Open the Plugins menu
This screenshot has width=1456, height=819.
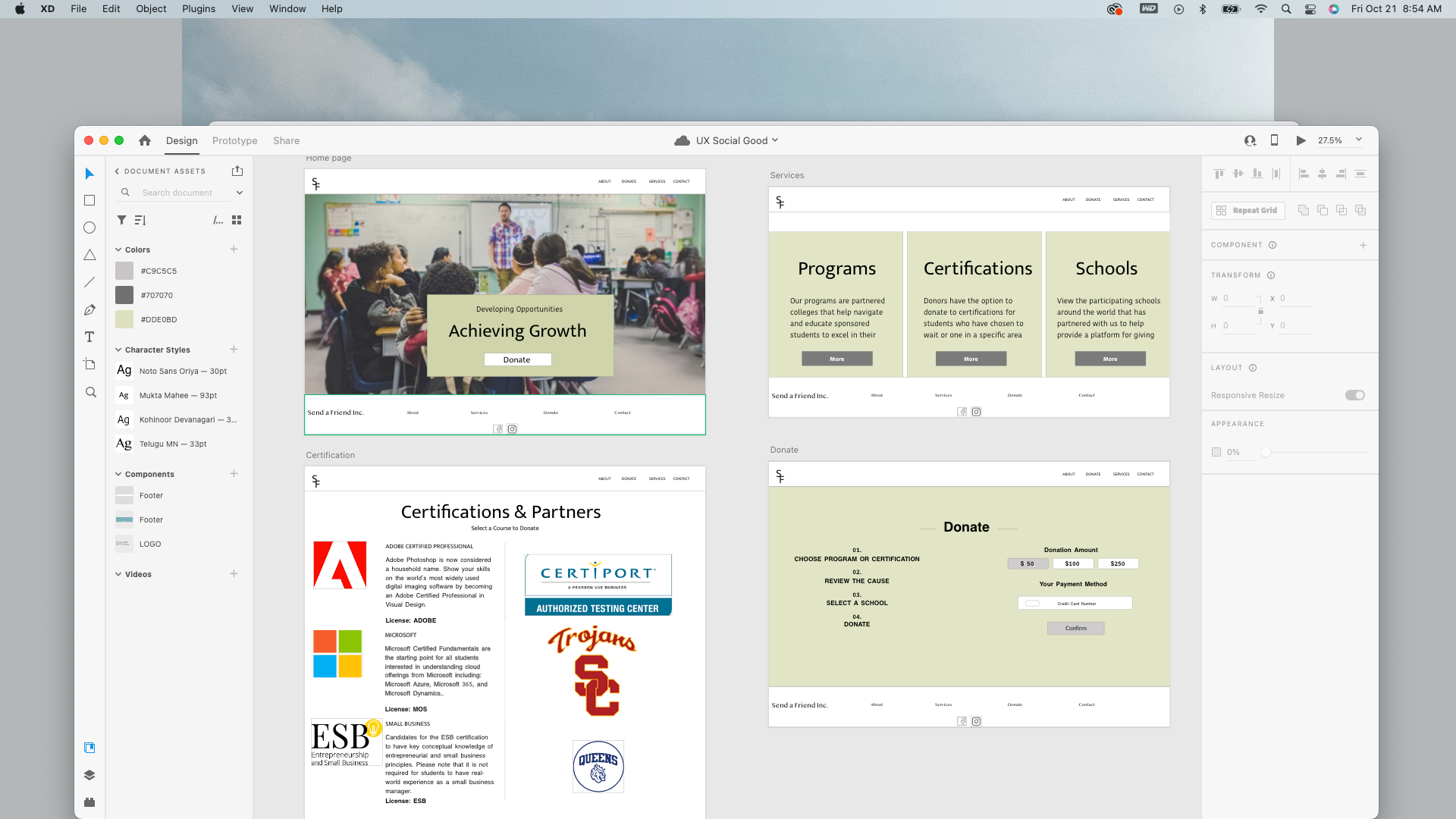tap(198, 8)
